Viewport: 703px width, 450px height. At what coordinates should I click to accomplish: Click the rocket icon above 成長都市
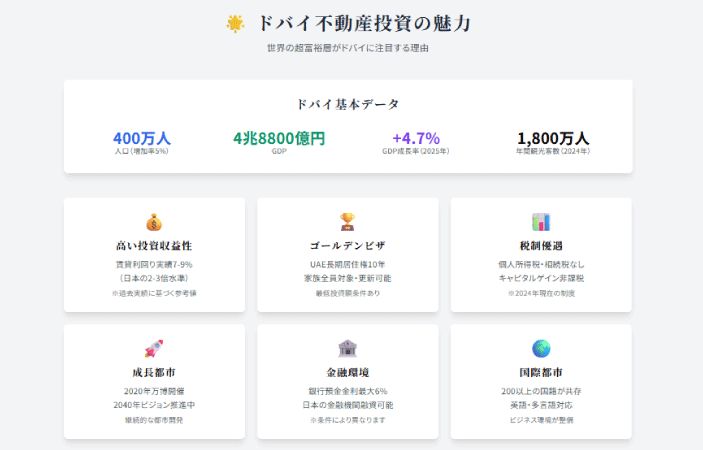[154, 349]
